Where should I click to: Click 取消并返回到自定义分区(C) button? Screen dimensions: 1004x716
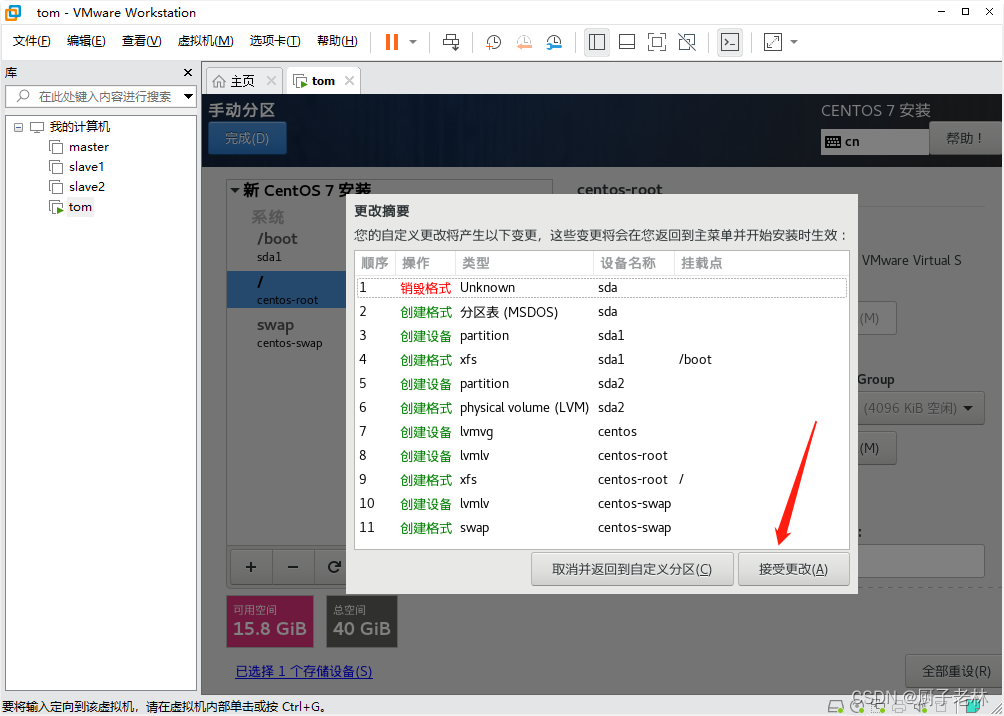[x=632, y=569]
